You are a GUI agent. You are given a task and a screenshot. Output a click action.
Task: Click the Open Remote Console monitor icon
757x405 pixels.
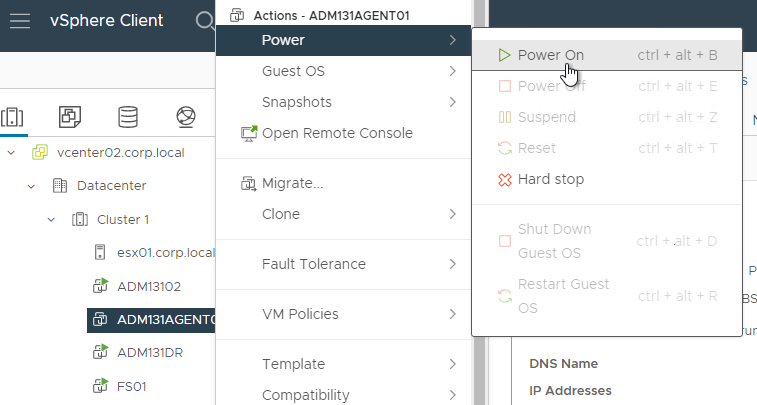pyautogui.click(x=249, y=134)
